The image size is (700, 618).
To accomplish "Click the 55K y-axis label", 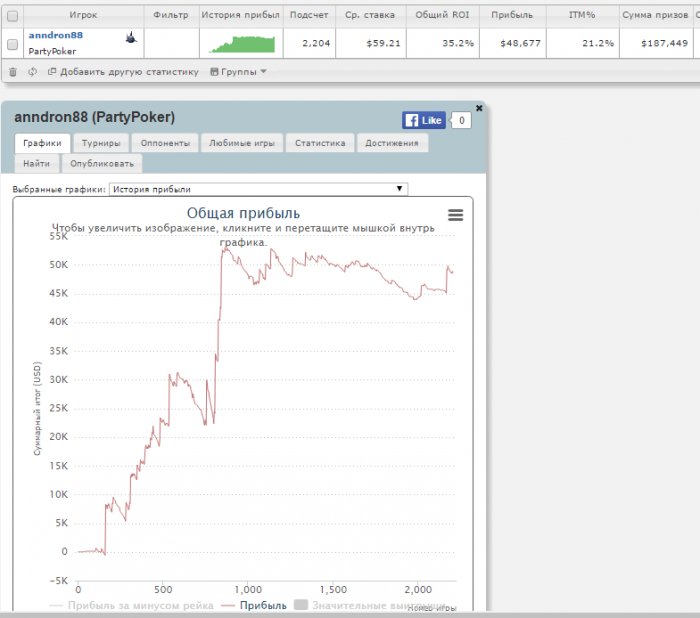I will [x=58, y=236].
